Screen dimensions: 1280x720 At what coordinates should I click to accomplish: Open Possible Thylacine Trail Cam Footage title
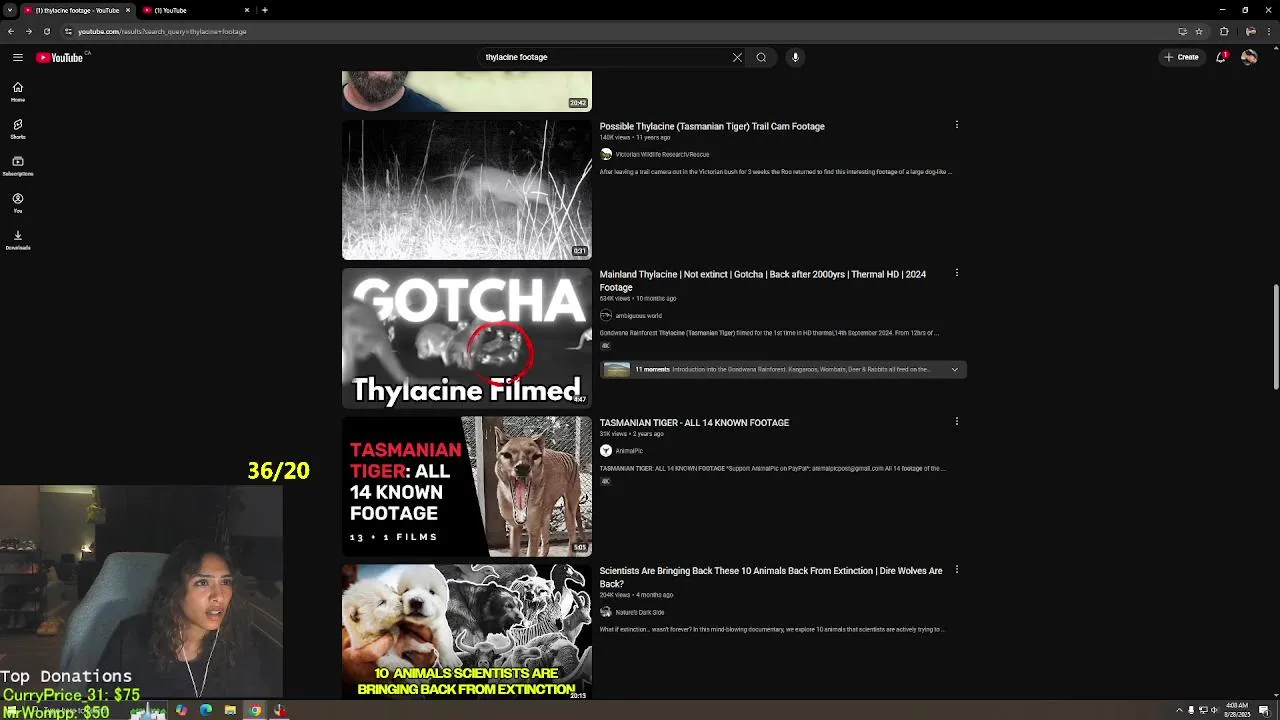(x=712, y=126)
